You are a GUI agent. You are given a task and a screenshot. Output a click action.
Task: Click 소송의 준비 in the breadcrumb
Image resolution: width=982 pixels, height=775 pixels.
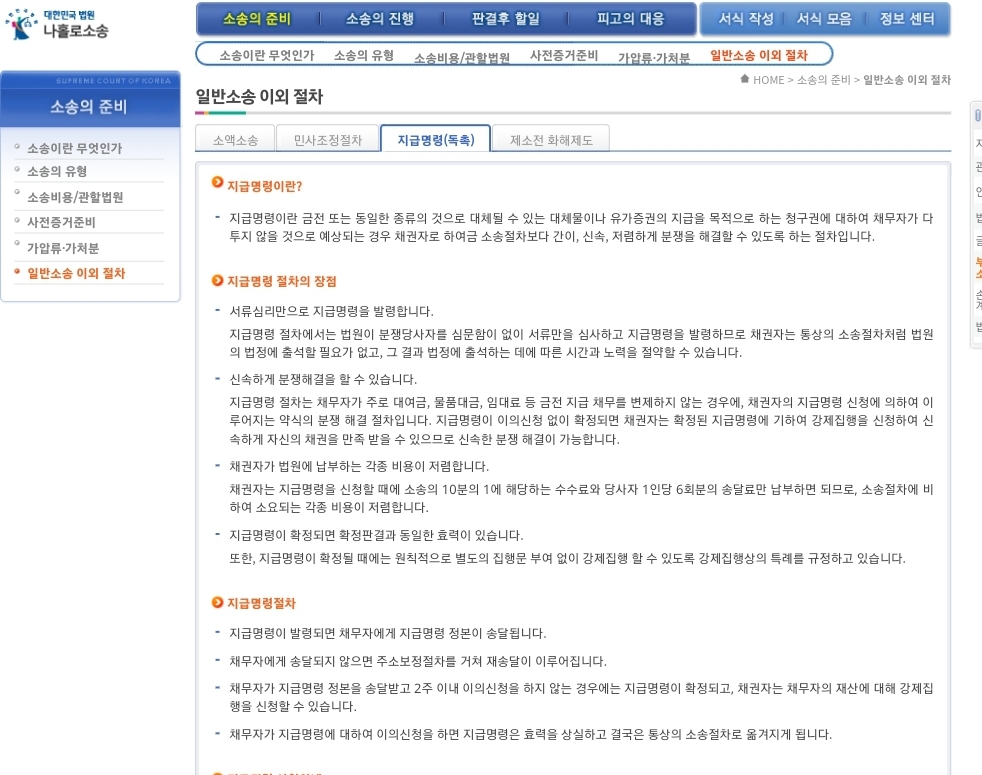click(x=824, y=80)
